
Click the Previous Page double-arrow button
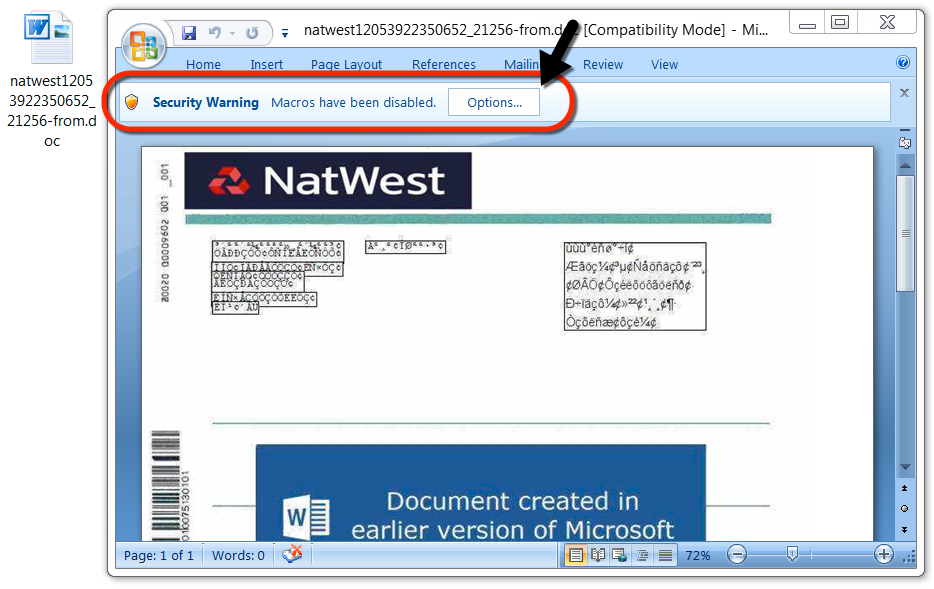pos(905,488)
